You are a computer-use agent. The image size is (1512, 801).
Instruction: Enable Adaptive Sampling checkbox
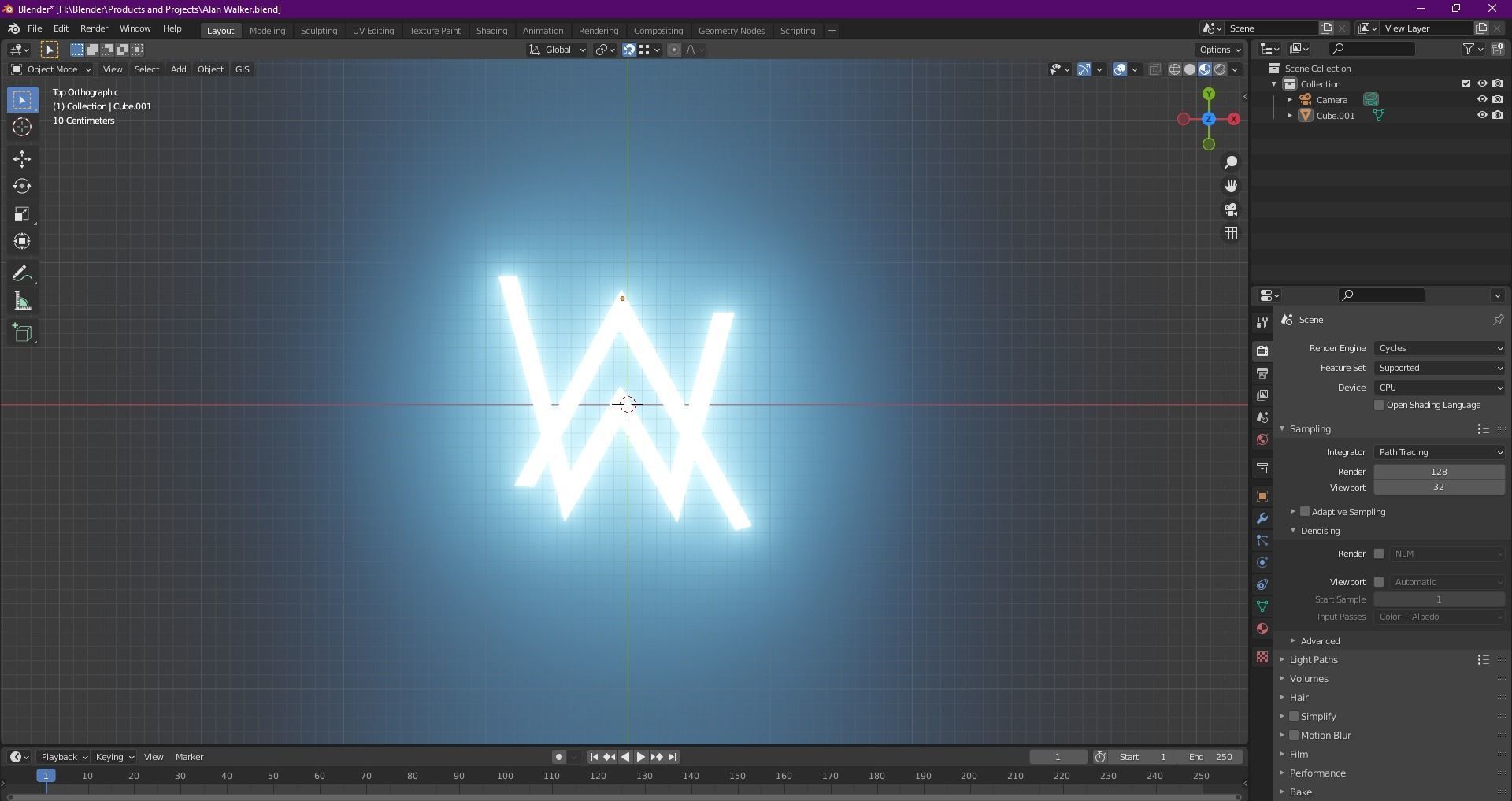click(x=1305, y=512)
